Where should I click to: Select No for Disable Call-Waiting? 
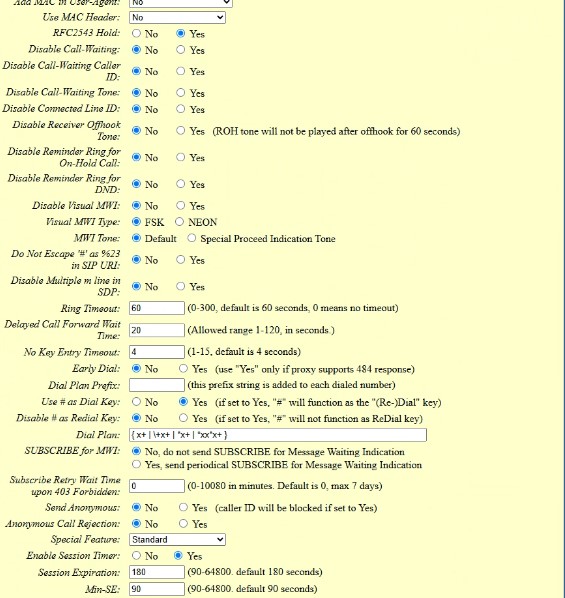tap(136, 50)
